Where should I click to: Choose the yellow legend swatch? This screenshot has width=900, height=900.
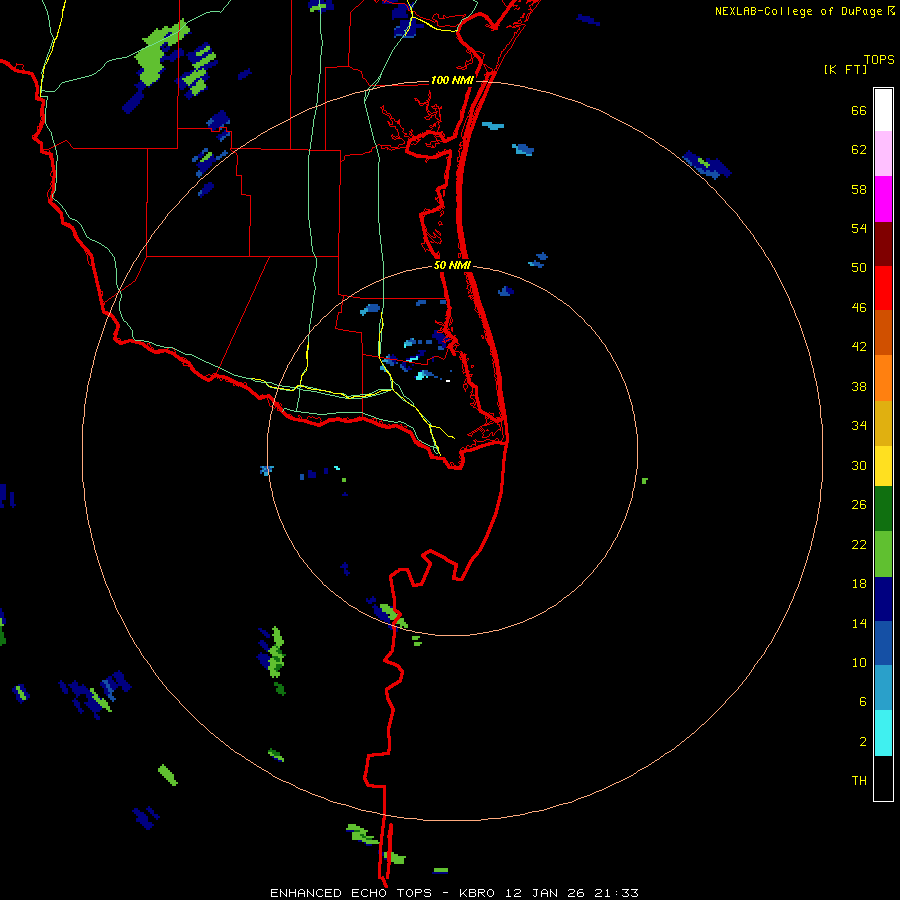(x=883, y=466)
